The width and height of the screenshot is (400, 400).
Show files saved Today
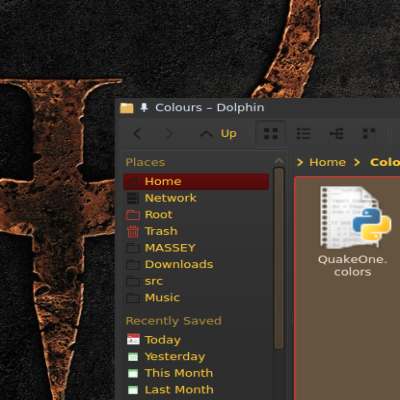(x=196, y=340)
